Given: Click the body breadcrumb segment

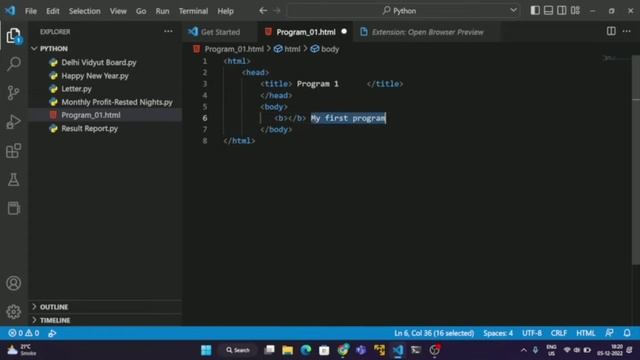Looking at the screenshot, I should pos(325,49).
